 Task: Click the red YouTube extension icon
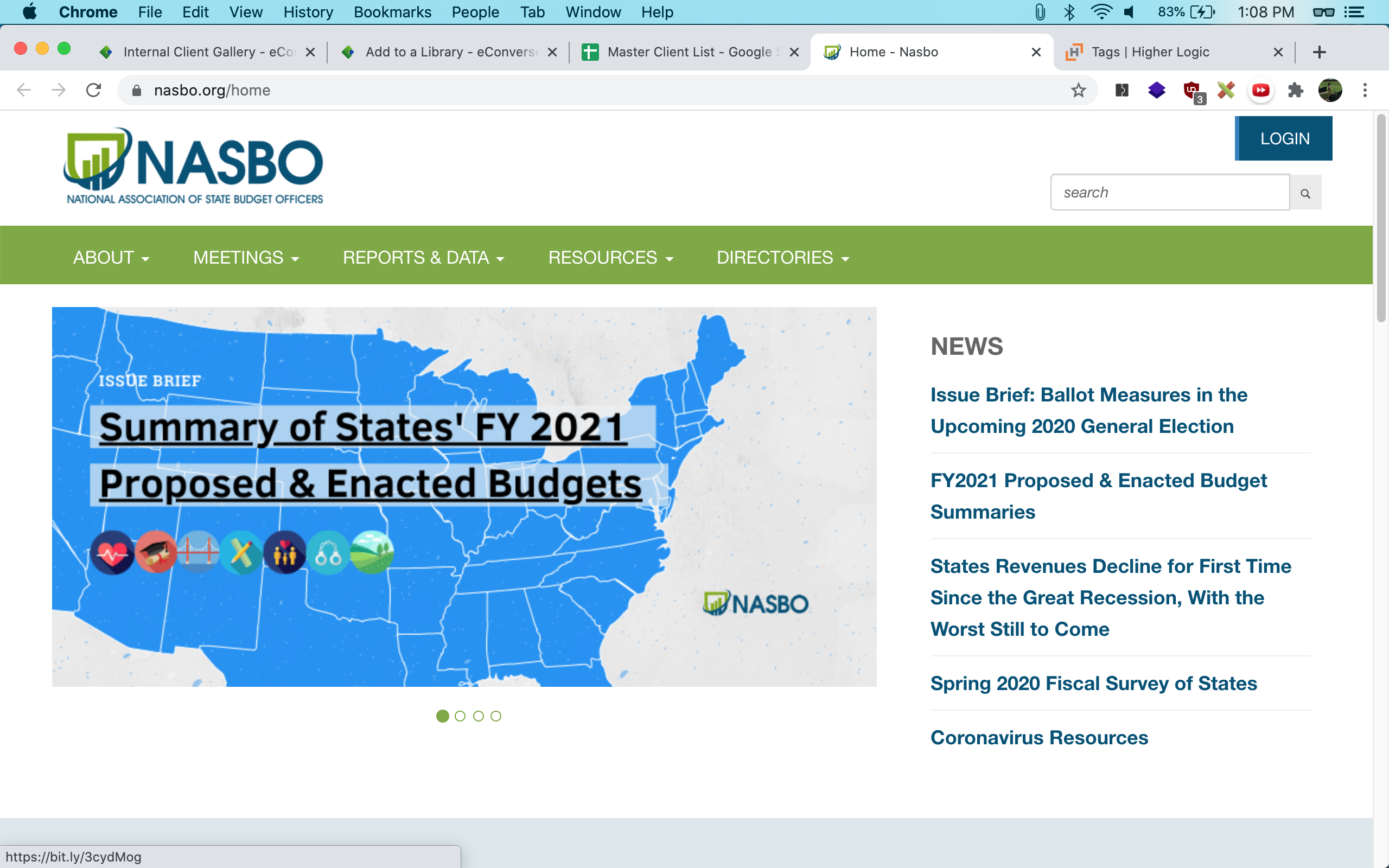[x=1260, y=90]
